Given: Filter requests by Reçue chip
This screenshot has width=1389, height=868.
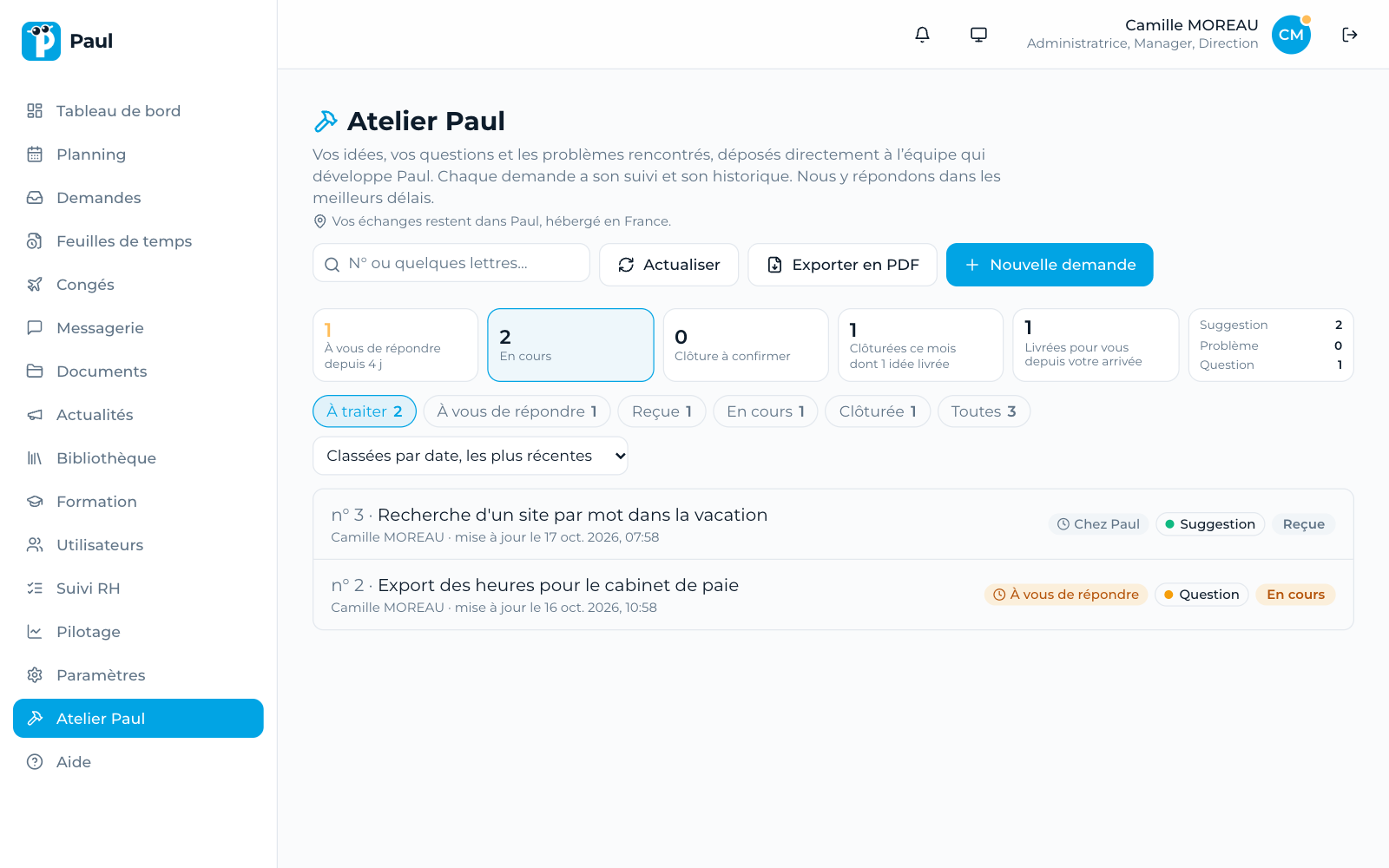Looking at the screenshot, I should [662, 411].
